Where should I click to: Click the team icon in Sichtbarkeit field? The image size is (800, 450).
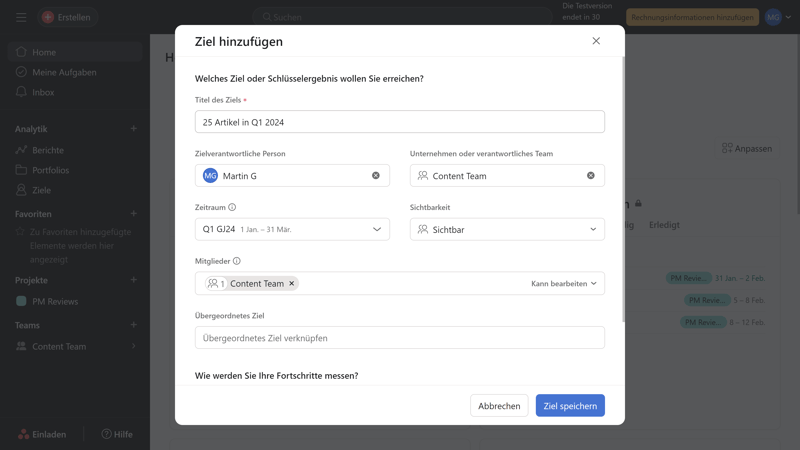(x=422, y=229)
